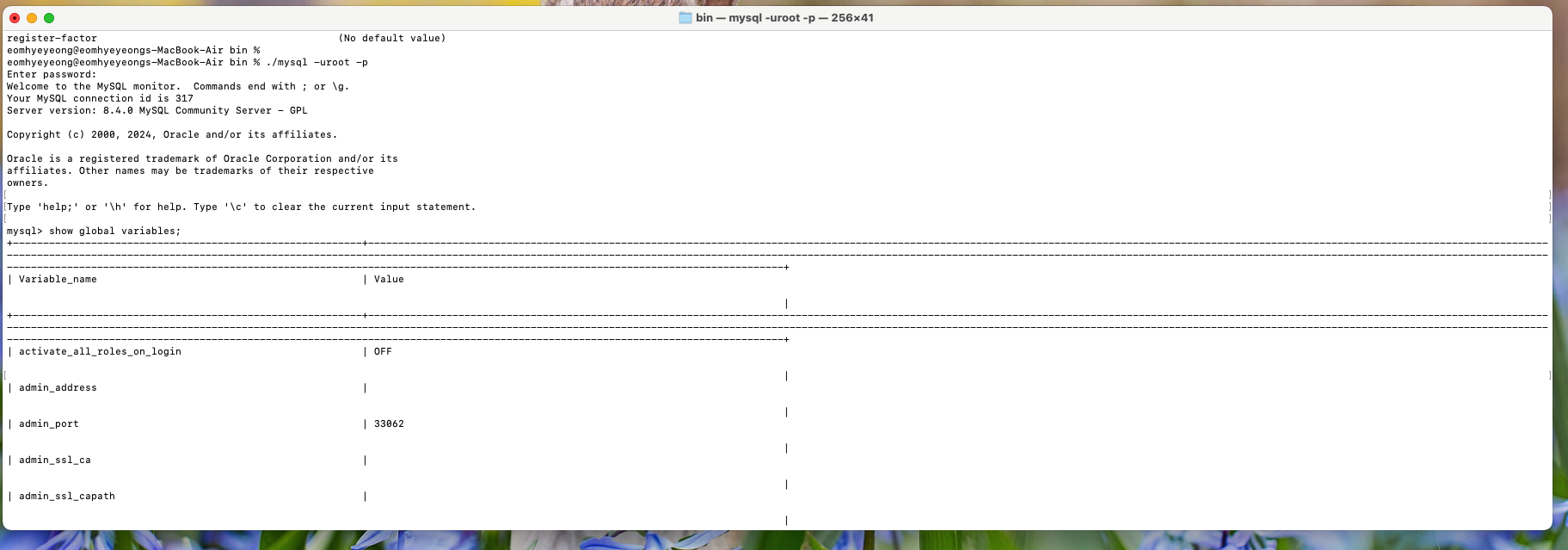Click the 'register-factor' text line
Screen dimensions: 1568x550
52,39
